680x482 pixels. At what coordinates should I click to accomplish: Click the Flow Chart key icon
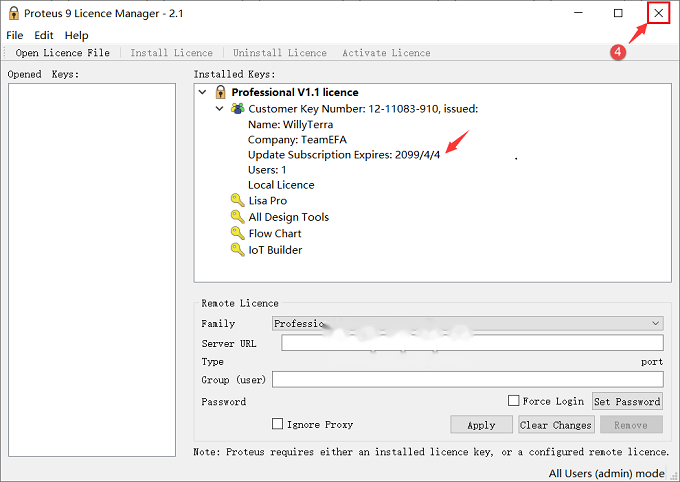pyautogui.click(x=237, y=233)
